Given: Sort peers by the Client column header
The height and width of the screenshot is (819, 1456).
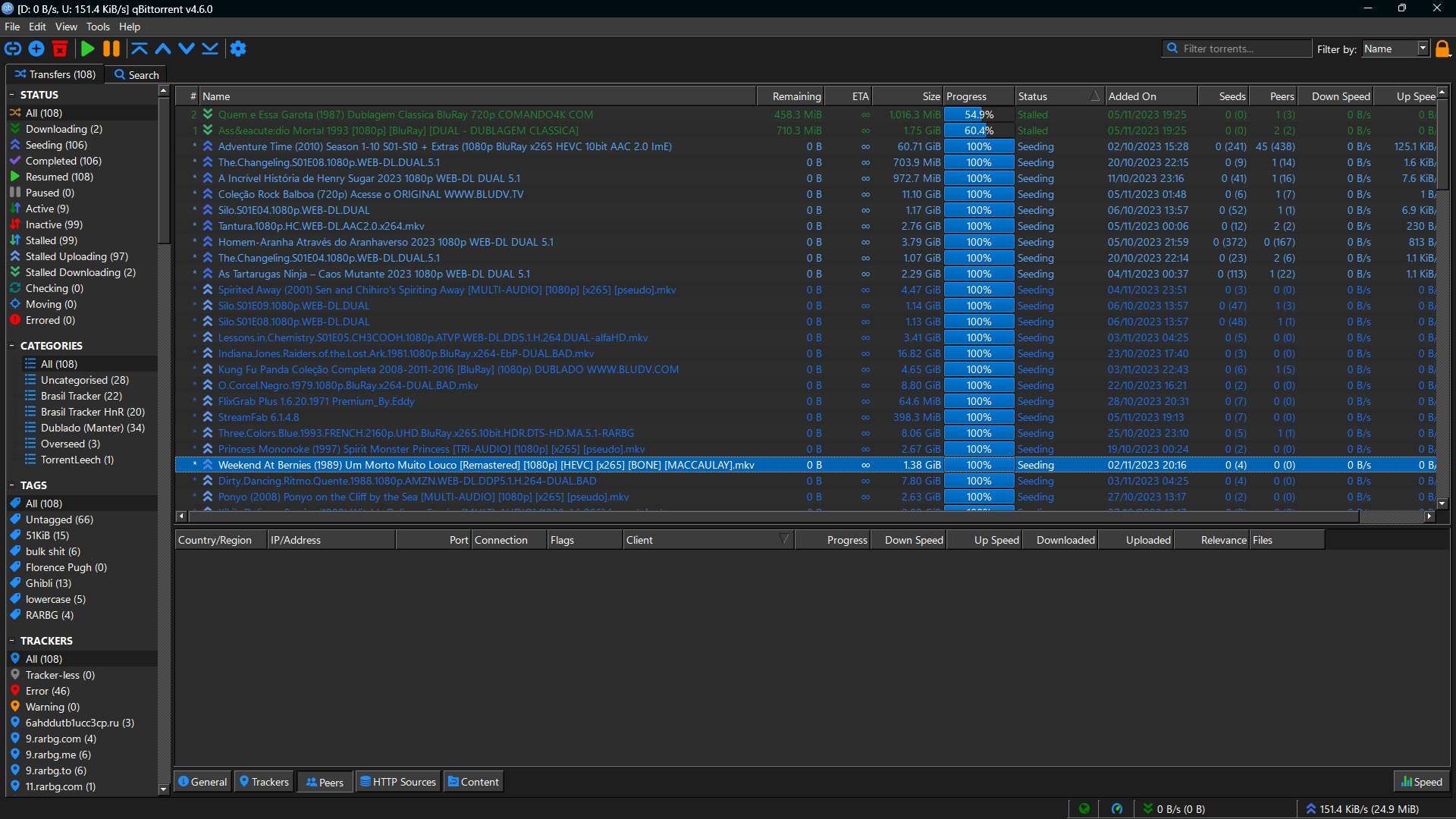Looking at the screenshot, I should 708,540.
